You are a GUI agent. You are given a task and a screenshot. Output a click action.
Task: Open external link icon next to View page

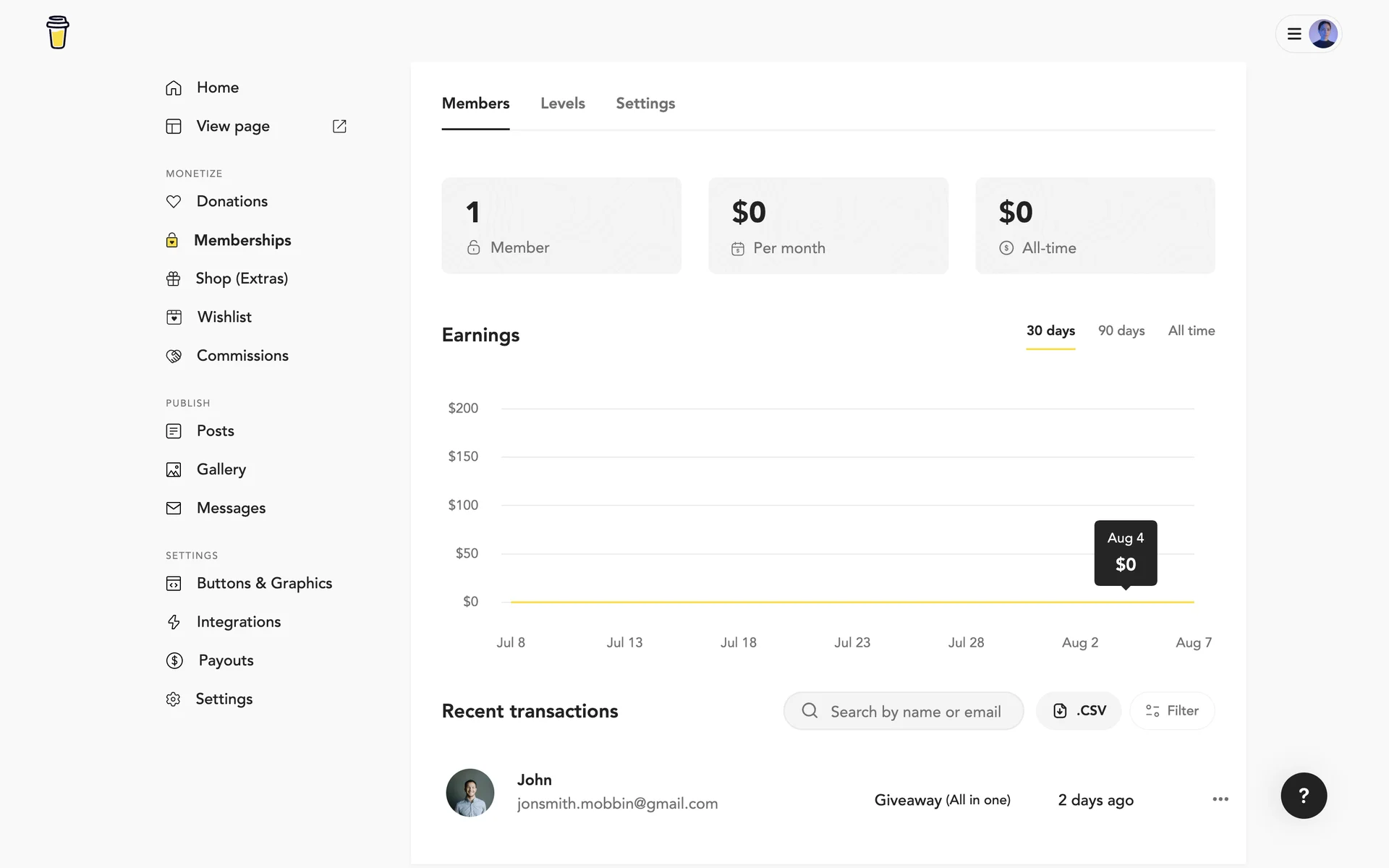[x=339, y=127]
